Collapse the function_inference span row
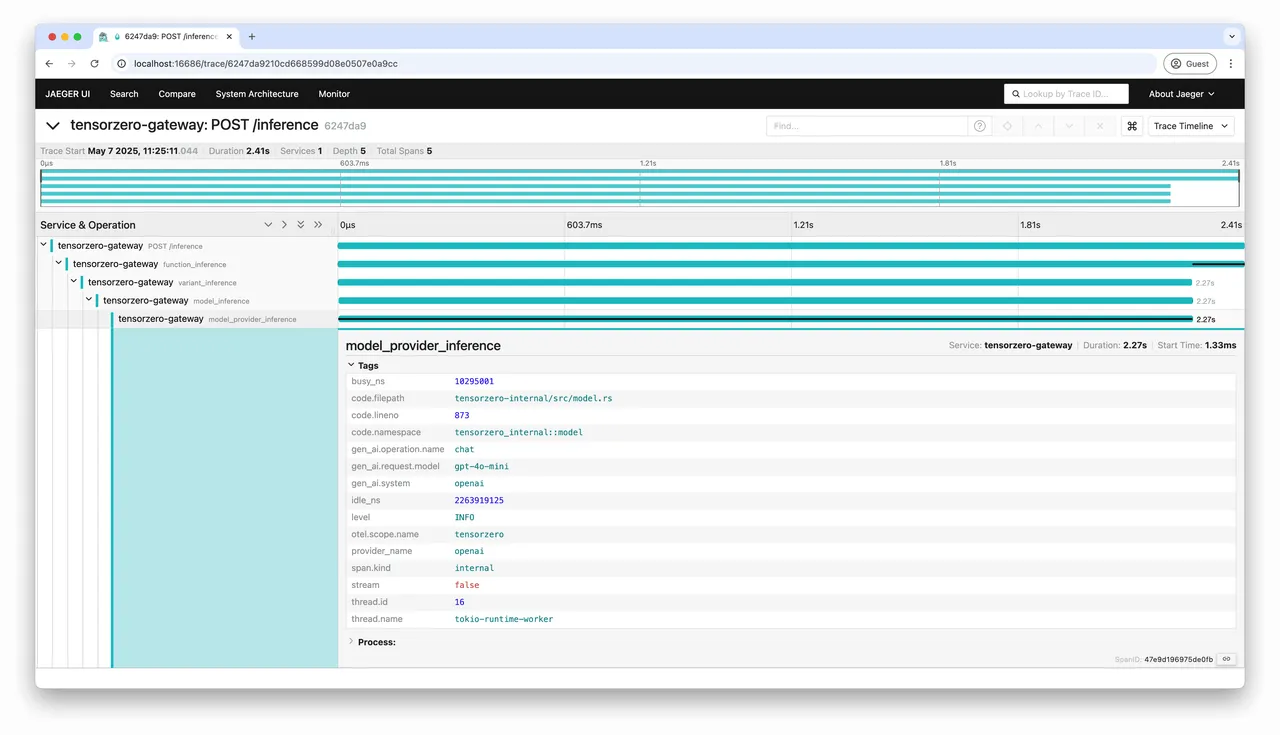 click(x=59, y=264)
